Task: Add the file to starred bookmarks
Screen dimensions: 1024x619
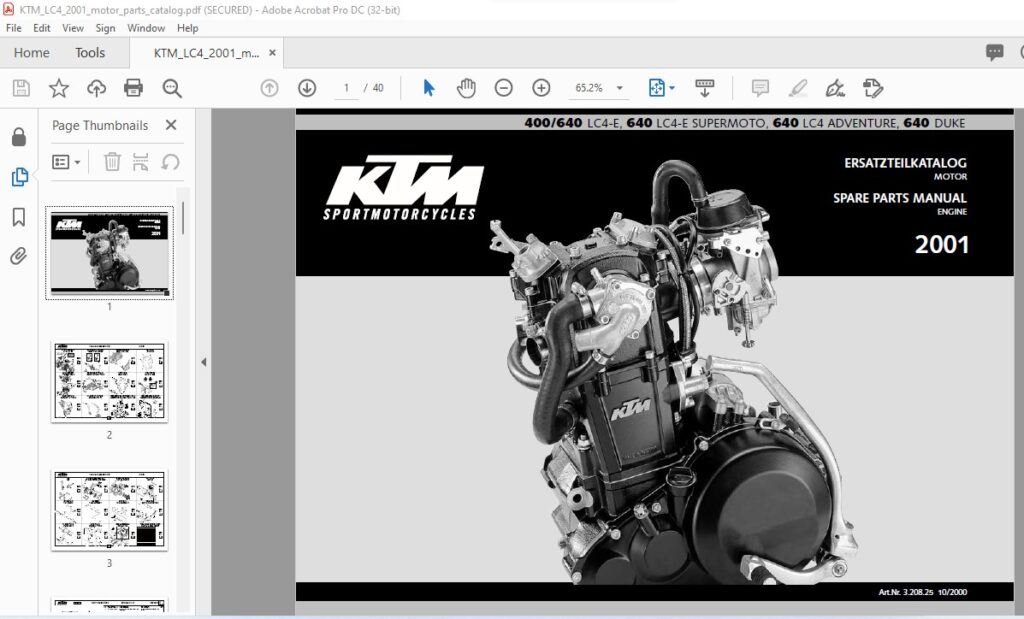Action: (x=59, y=88)
